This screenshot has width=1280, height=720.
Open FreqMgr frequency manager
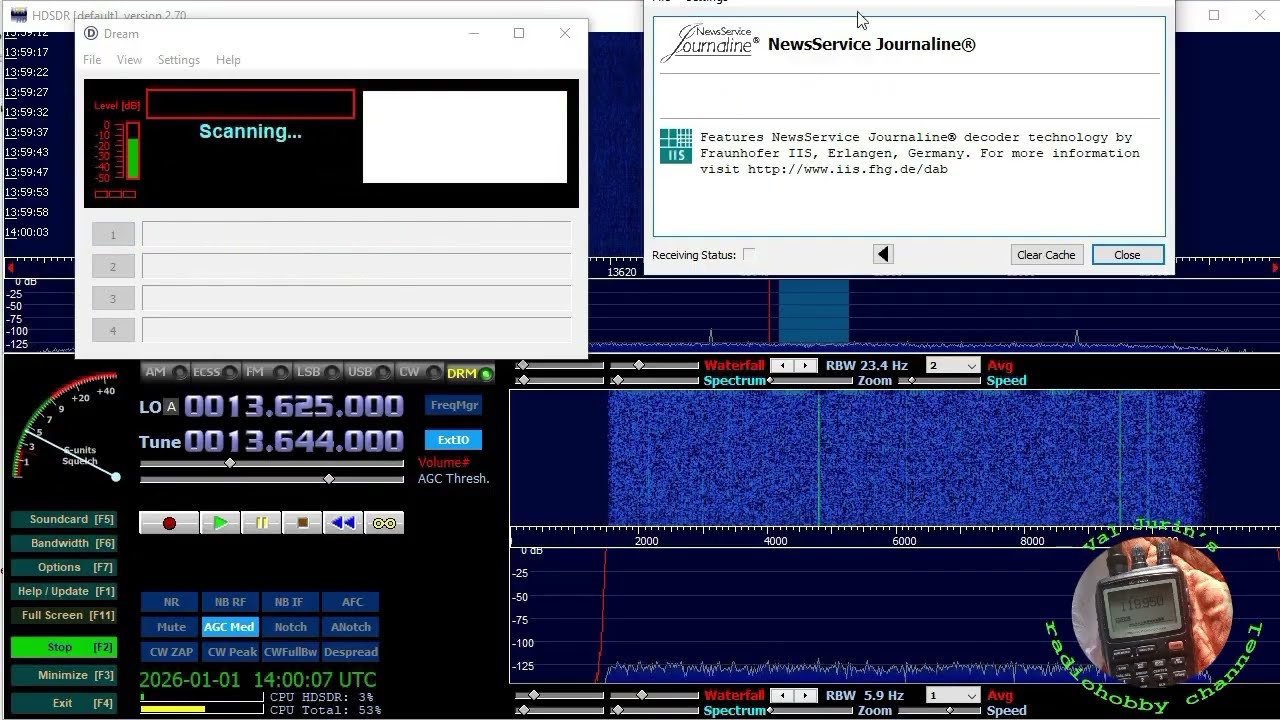[x=453, y=405]
